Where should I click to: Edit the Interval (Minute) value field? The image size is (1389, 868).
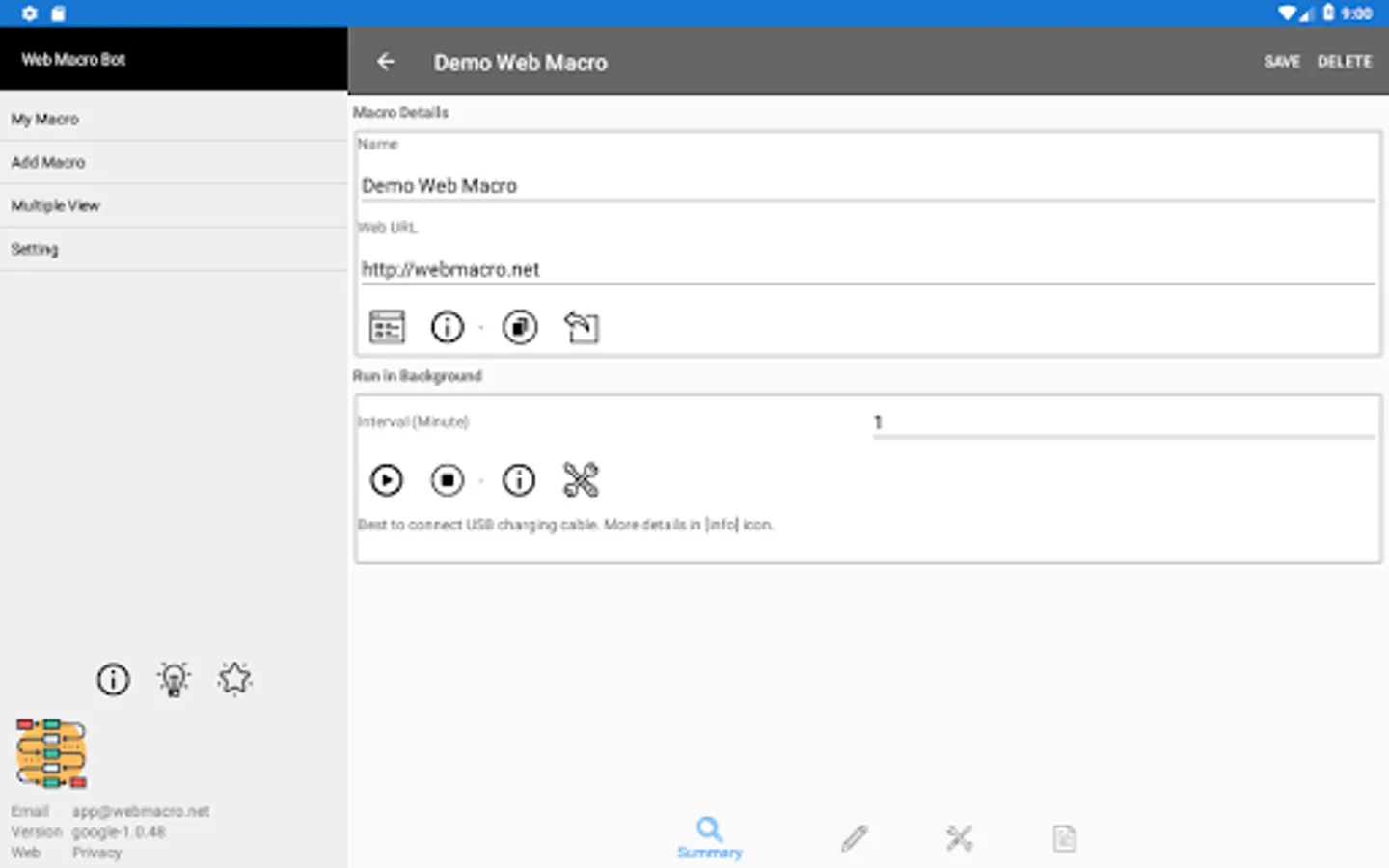[x=1124, y=422]
